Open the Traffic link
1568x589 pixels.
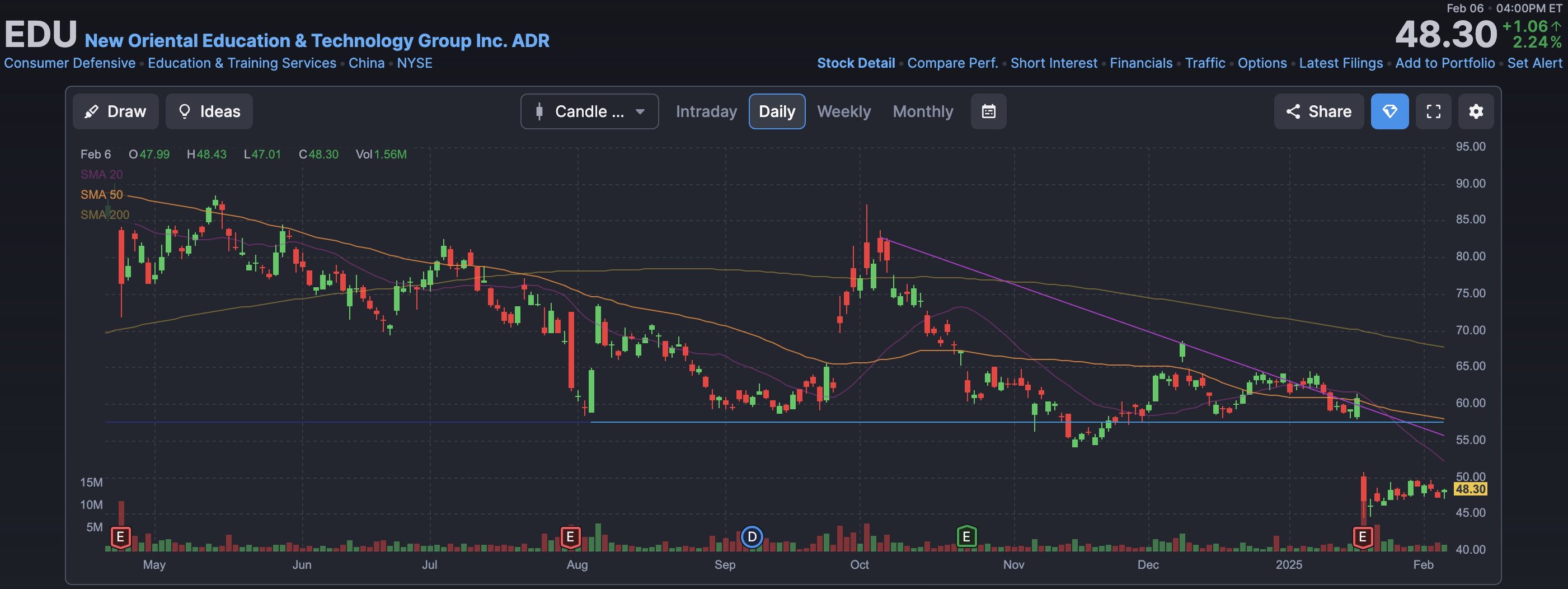[1205, 63]
